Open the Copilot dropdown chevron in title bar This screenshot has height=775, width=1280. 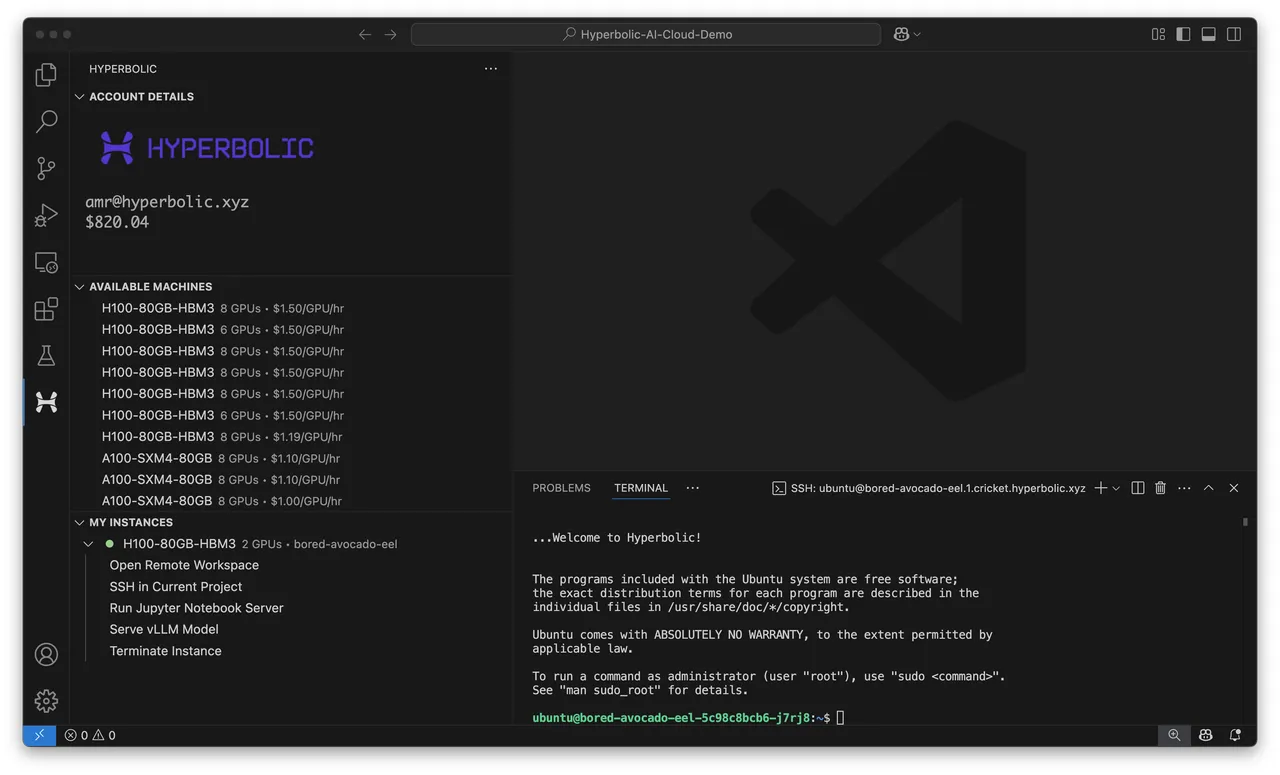[917, 34]
